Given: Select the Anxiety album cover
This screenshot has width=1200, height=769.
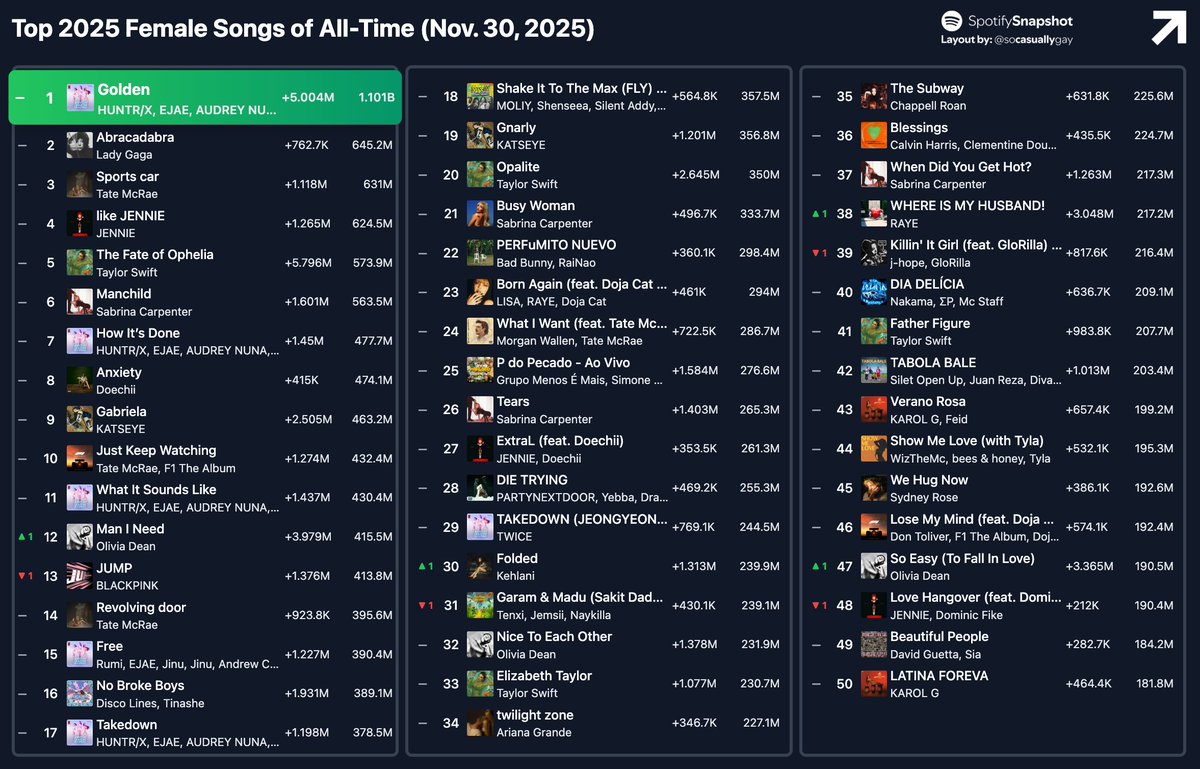Looking at the screenshot, I should pos(80,380).
